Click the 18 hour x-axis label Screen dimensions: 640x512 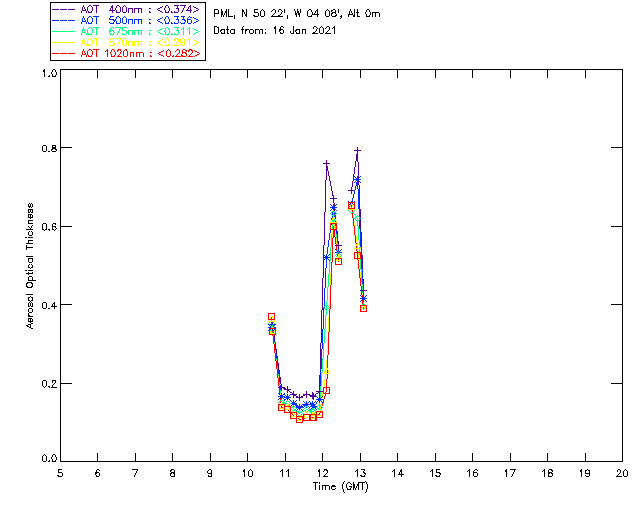click(547, 473)
